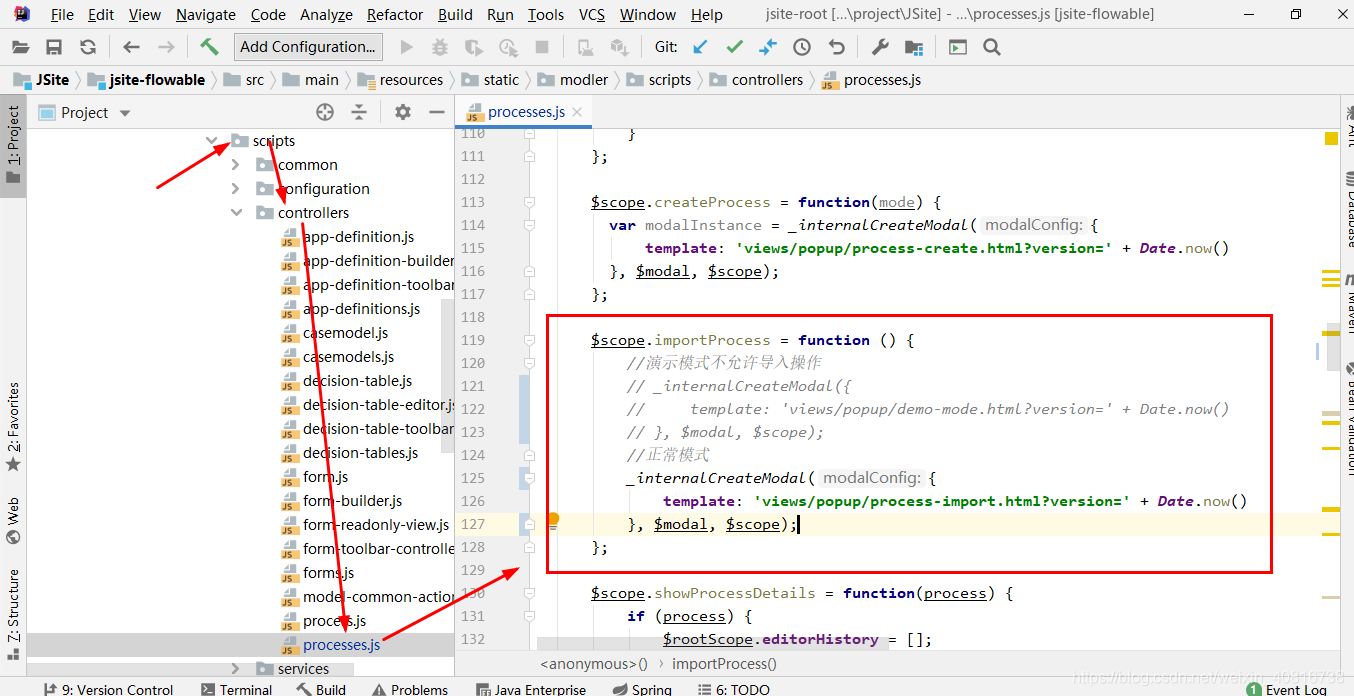Toggle the 9: Version Control tool window

pos(108,689)
